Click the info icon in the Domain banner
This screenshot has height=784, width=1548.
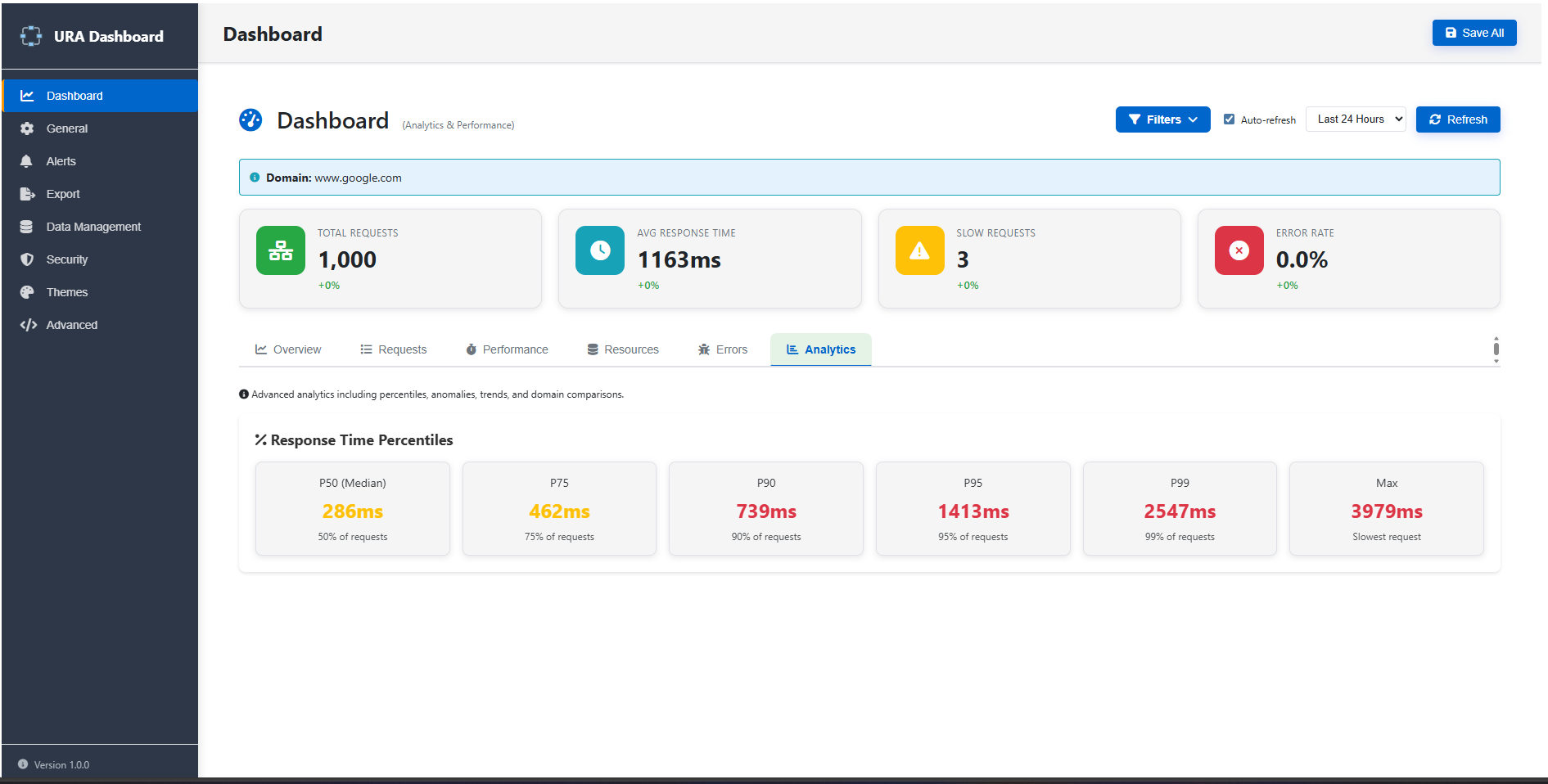[x=255, y=178]
